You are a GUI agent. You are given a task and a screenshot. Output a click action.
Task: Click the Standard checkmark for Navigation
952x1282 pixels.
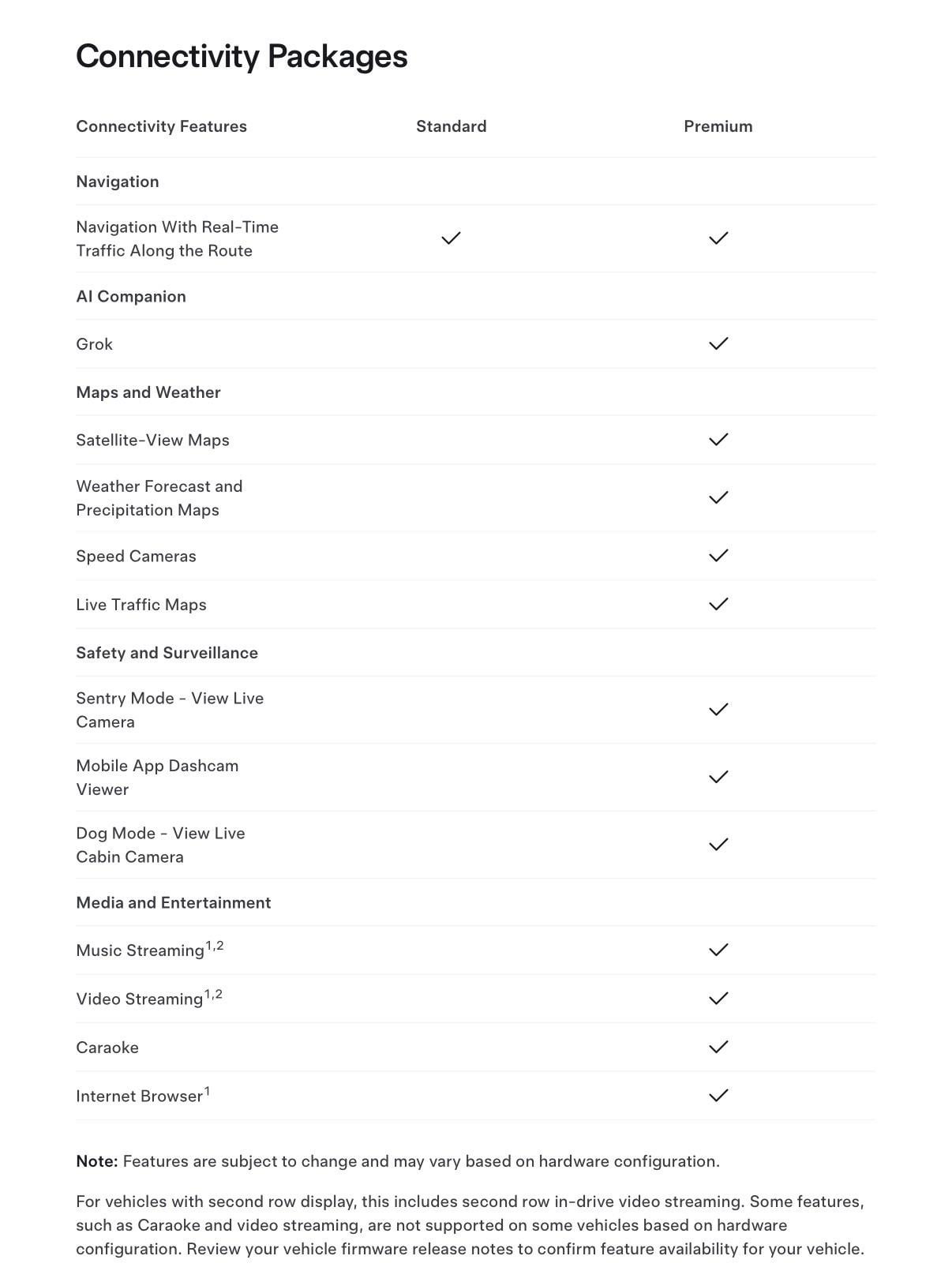(451, 238)
